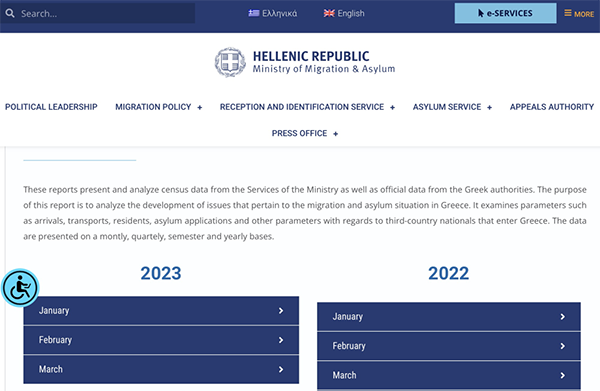Click the UK flag icon

coord(329,13)
